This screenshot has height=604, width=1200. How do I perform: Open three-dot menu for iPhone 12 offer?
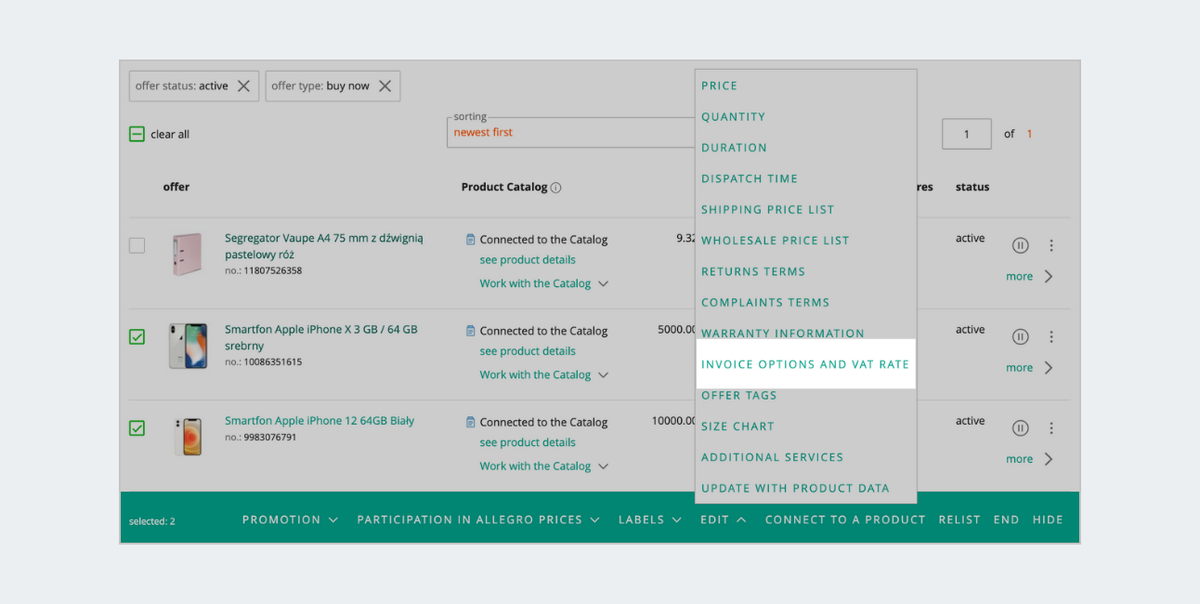[x=1051, y=428]
